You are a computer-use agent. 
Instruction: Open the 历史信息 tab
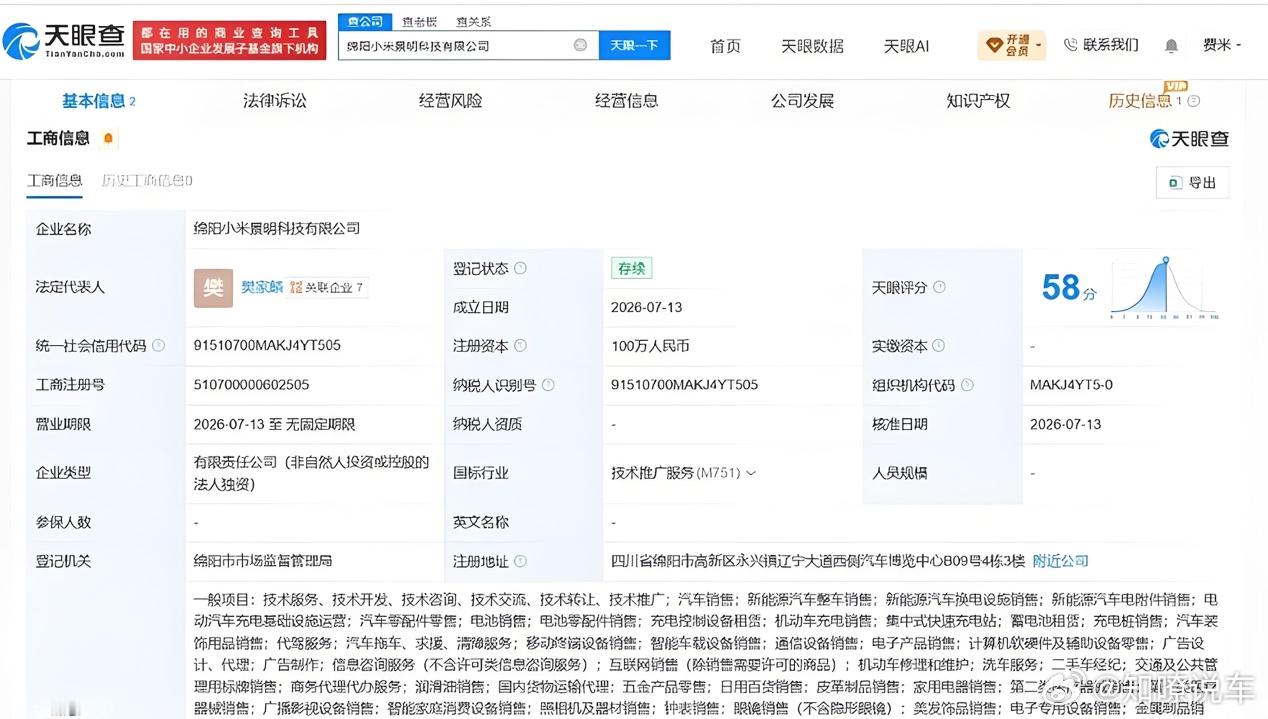pyautogui.click(x=1140, y=100)
